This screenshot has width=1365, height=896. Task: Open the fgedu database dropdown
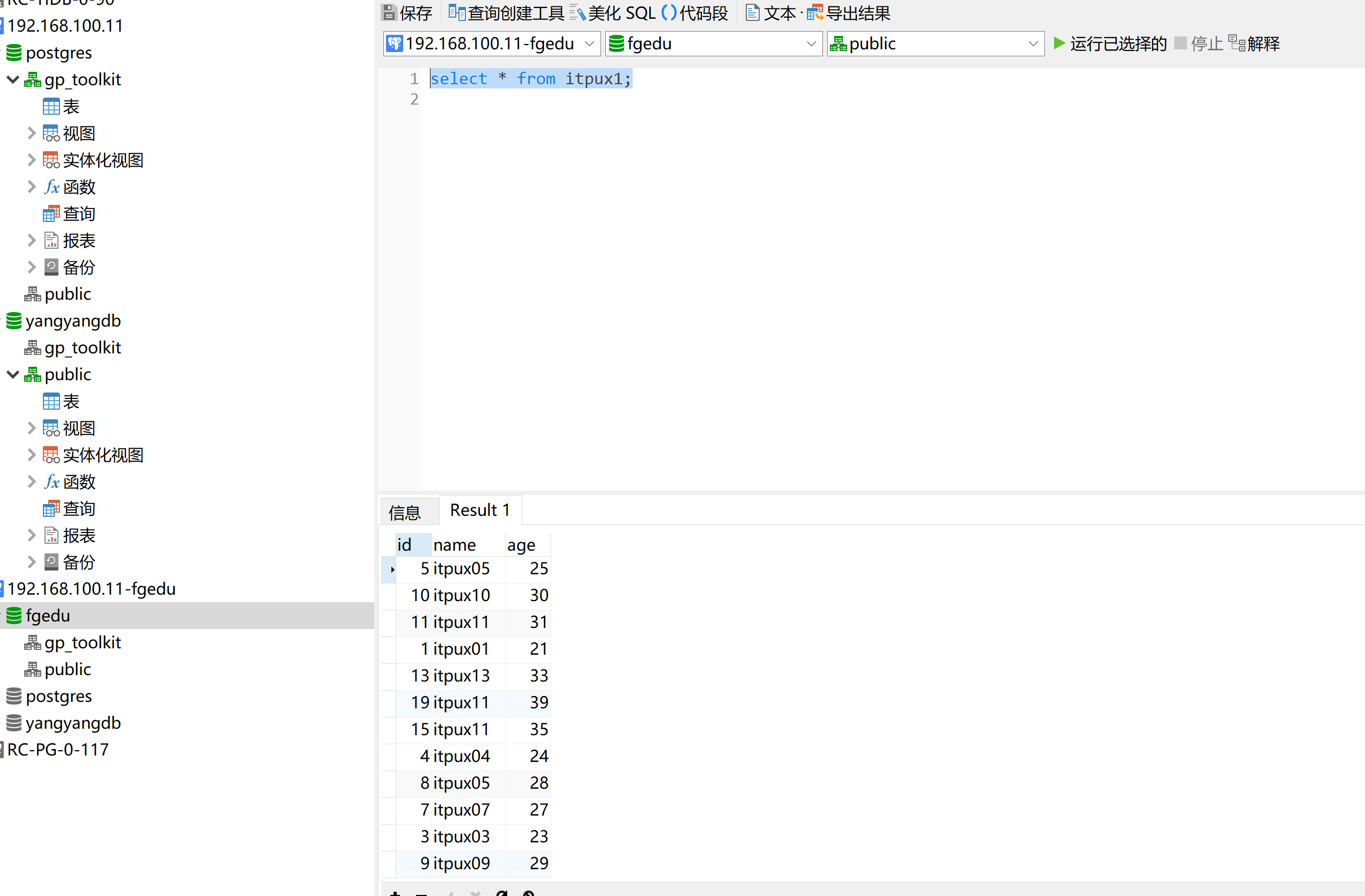[x=714, y=43]
